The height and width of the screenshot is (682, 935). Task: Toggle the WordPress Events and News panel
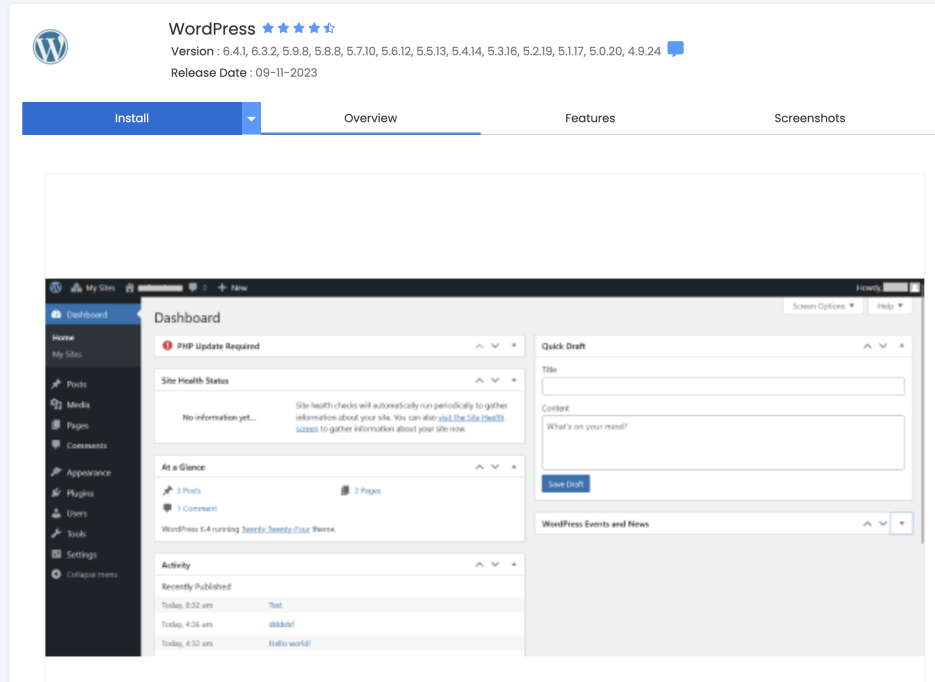coord(901,524)
